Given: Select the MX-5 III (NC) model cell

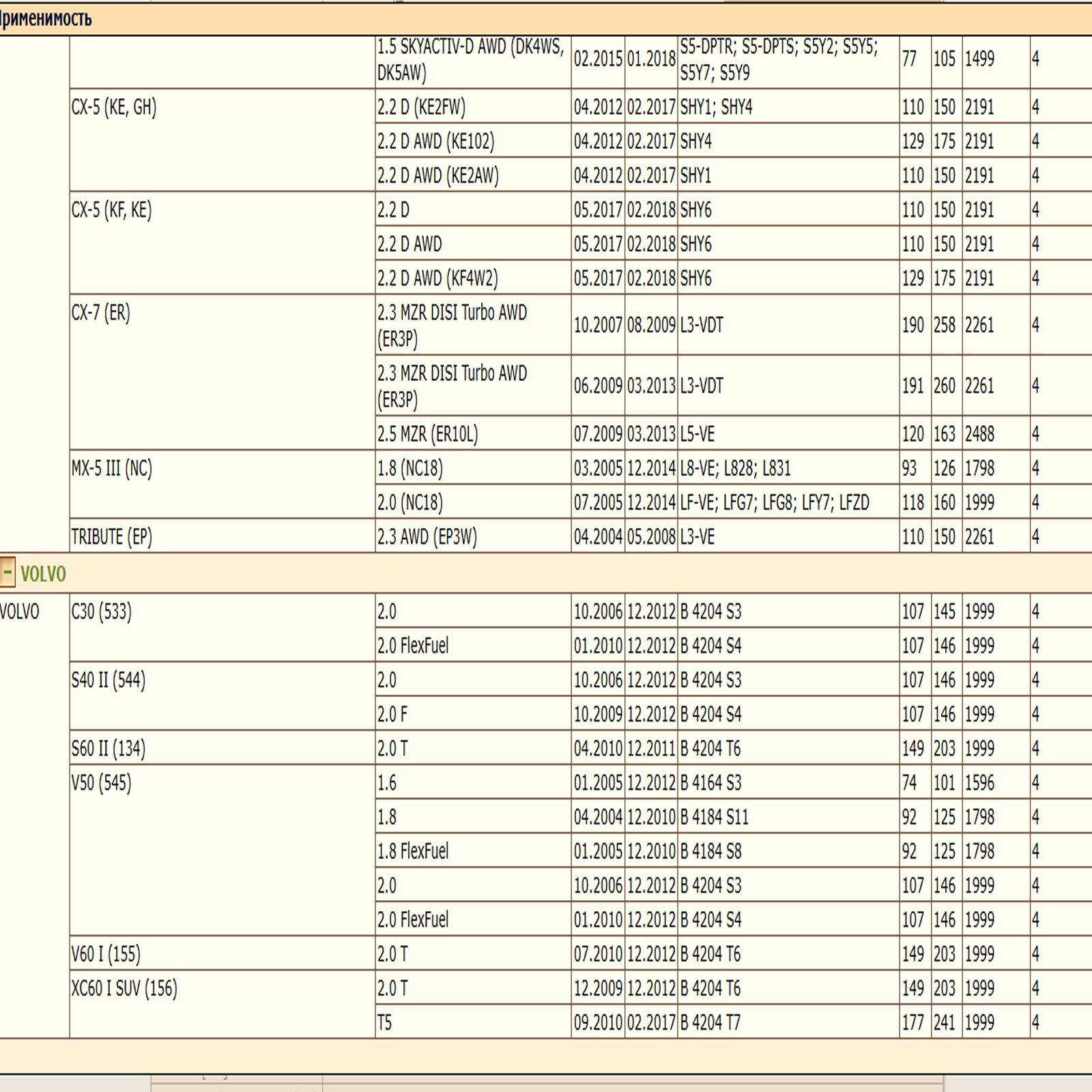Looking at the screenshot, I should [x=111, y=468].
